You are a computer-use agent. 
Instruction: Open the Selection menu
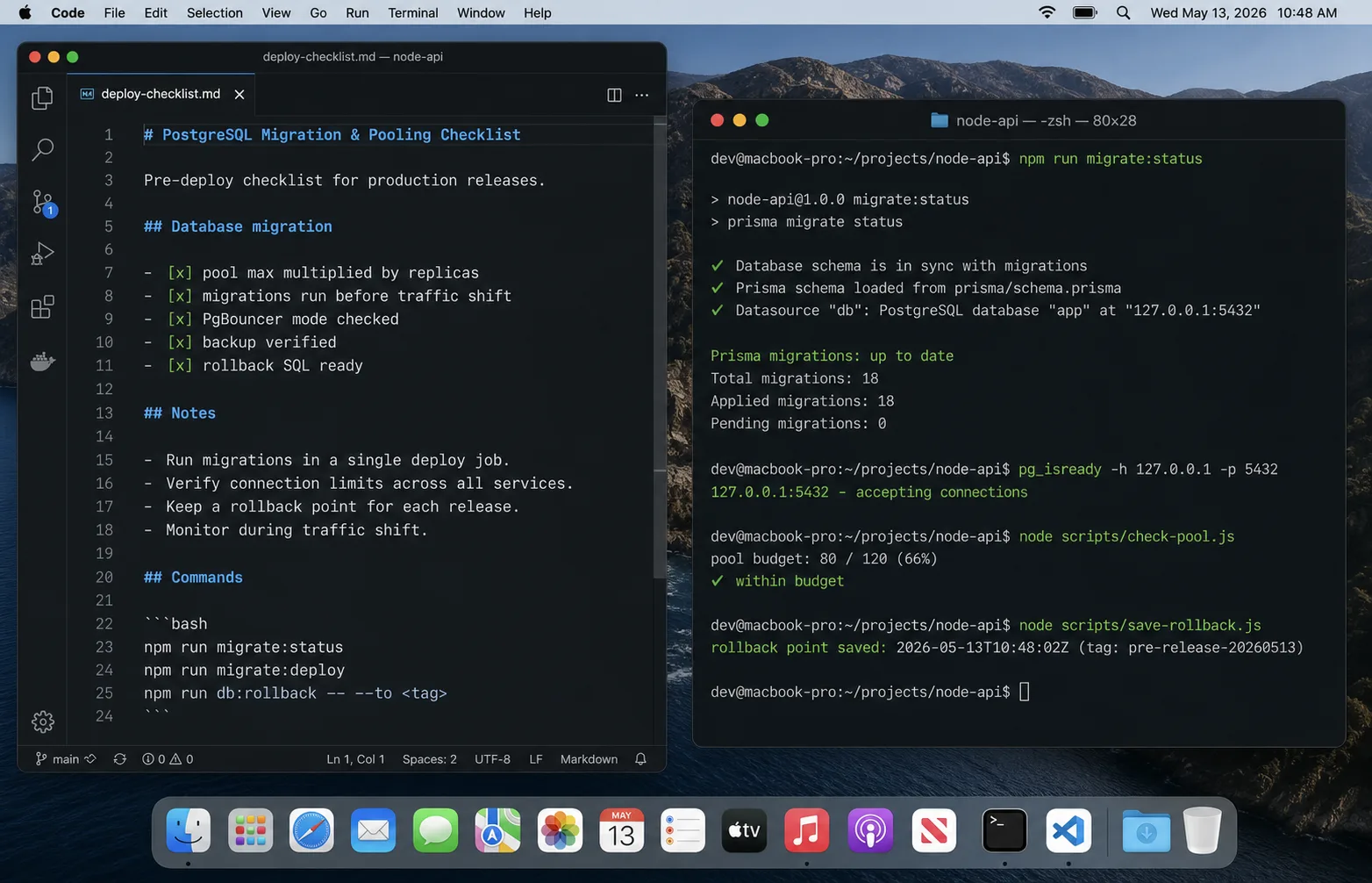click(x=214, y=12)
